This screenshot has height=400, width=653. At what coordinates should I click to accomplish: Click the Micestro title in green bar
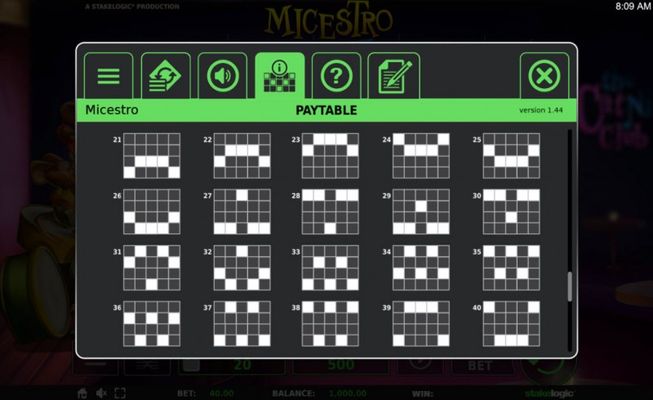point(112,110)
